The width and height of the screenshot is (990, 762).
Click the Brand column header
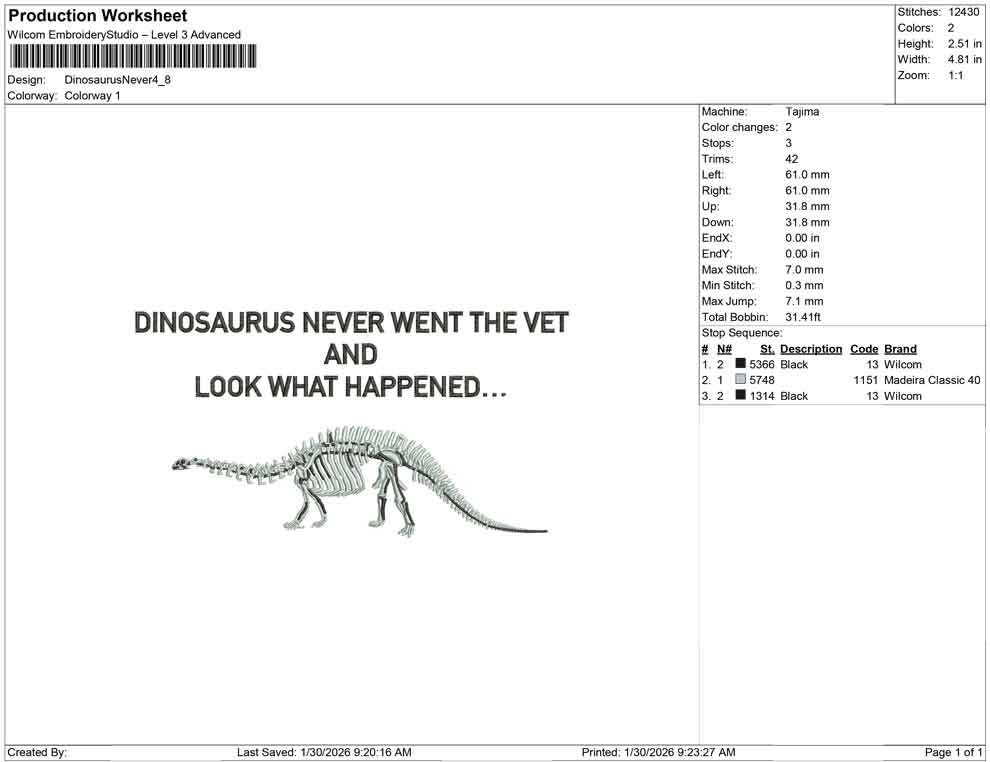(900, 348)
